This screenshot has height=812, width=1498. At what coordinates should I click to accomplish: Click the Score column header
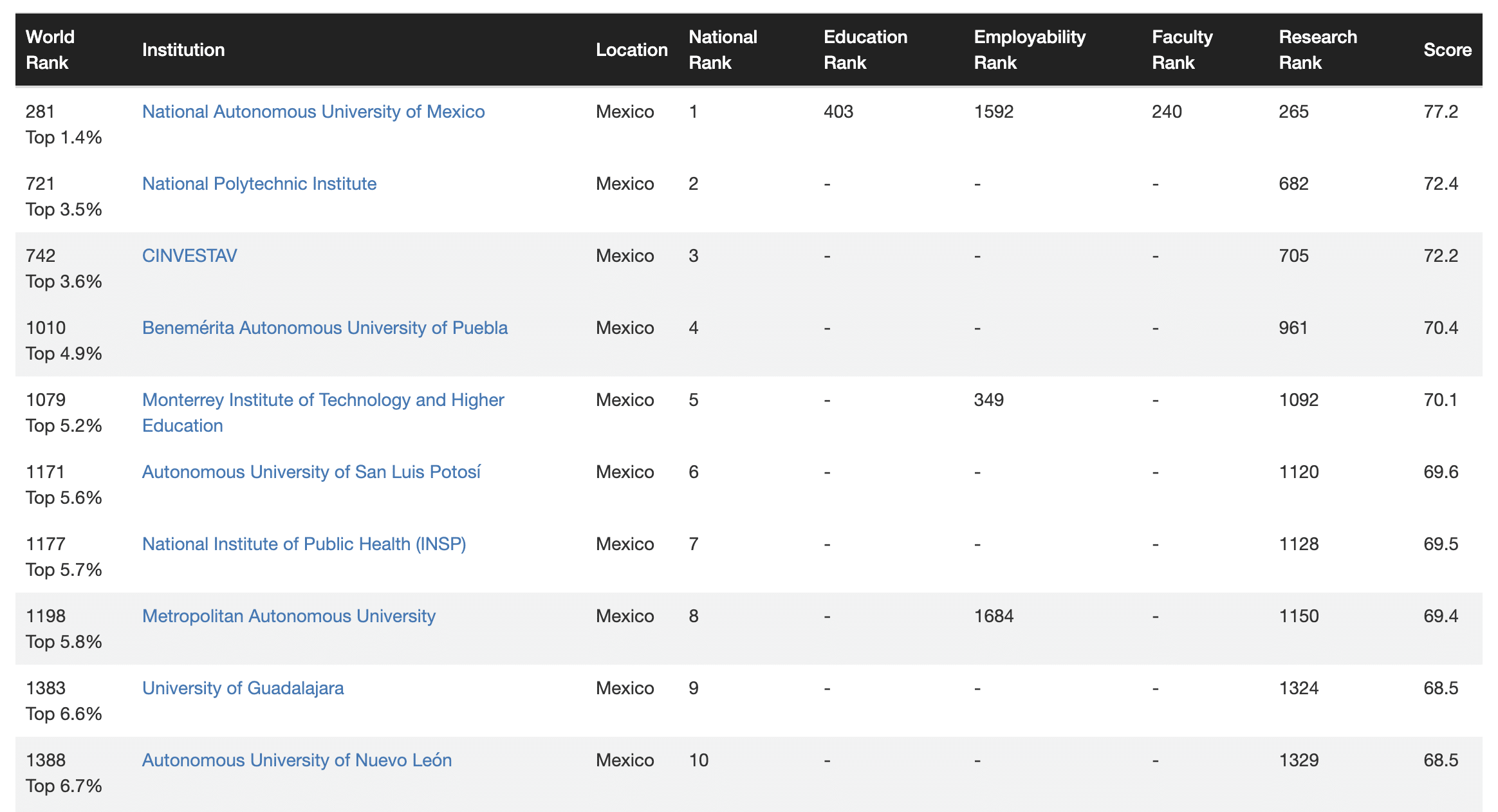tap(1448, 50)
